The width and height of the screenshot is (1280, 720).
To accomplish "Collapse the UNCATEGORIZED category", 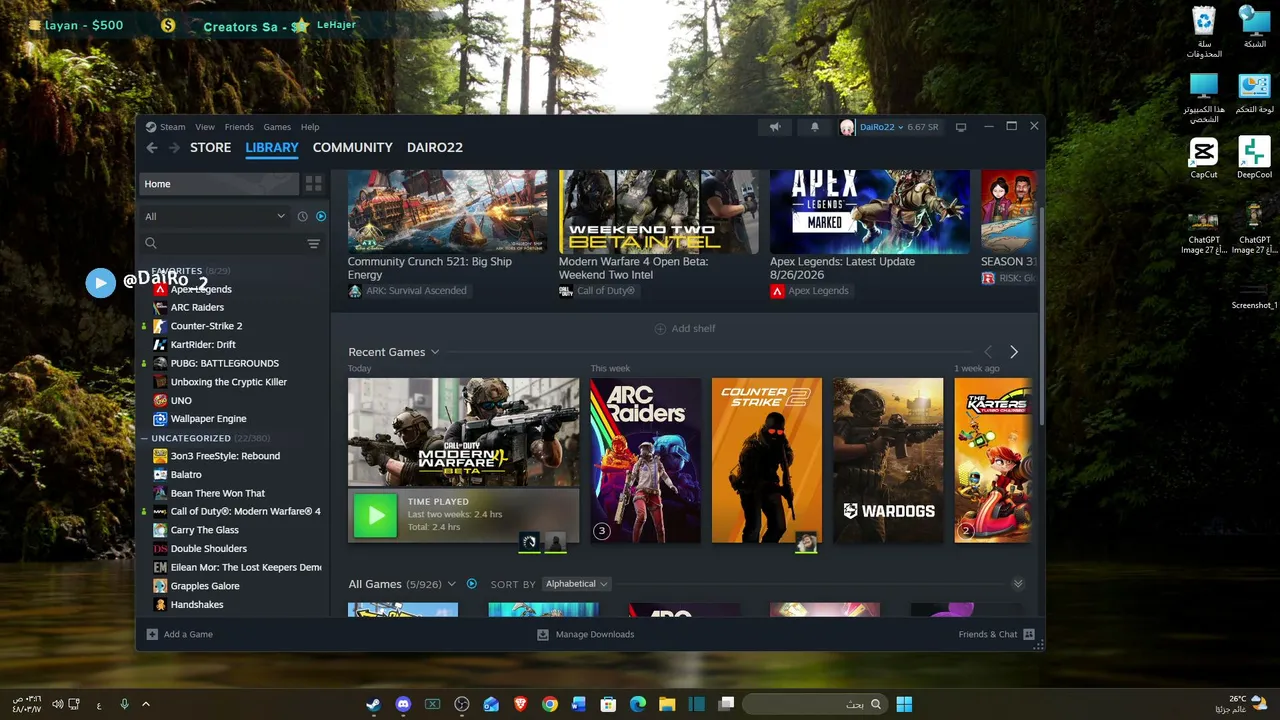I will (x=144, y=438).
